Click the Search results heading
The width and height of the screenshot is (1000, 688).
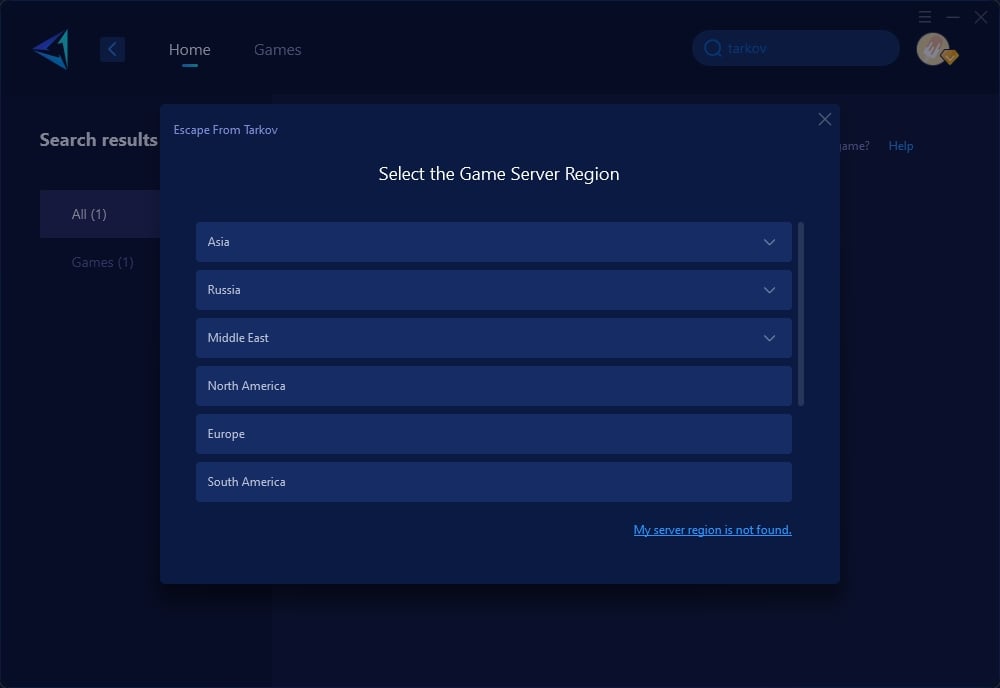[98, 140]
